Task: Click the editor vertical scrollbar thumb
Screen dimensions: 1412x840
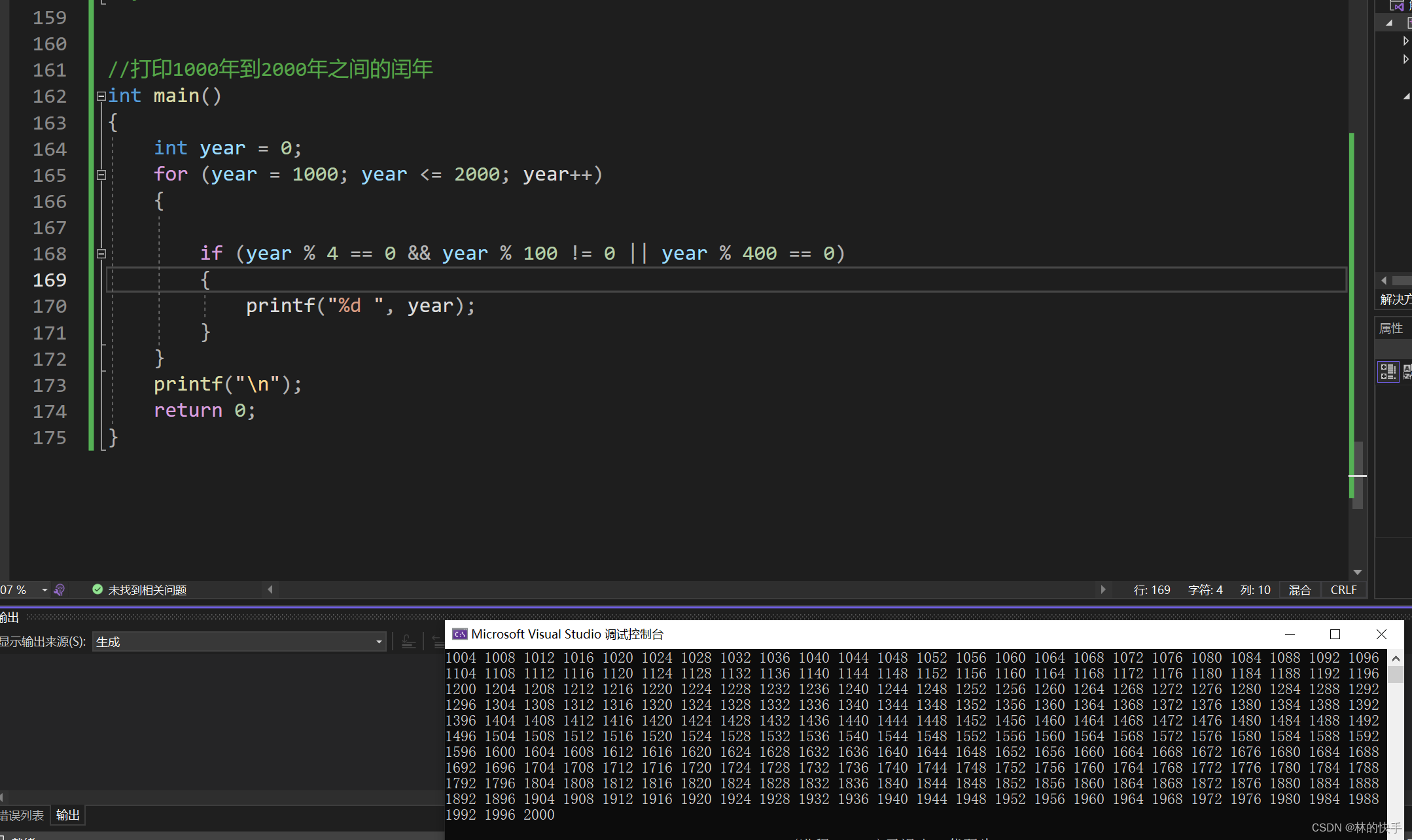Action: click(1358, 476)
